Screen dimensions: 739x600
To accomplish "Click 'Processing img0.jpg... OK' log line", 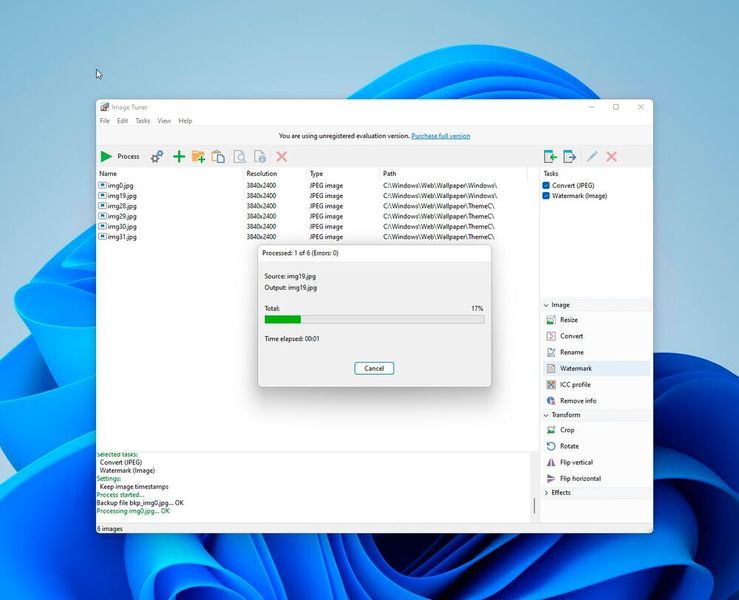I will pyautogui.click(x=133, y=511).
